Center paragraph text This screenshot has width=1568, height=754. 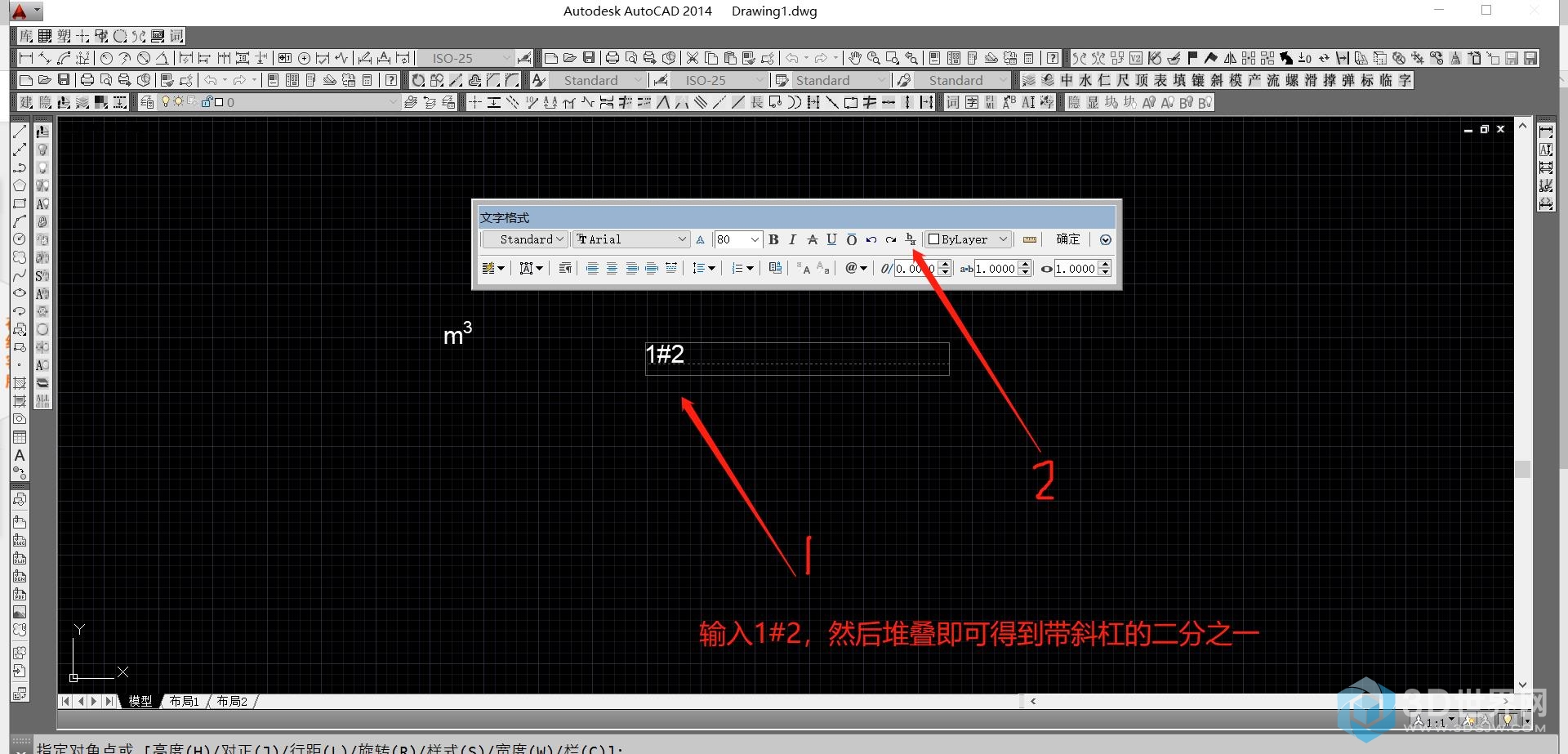(612, 268)
